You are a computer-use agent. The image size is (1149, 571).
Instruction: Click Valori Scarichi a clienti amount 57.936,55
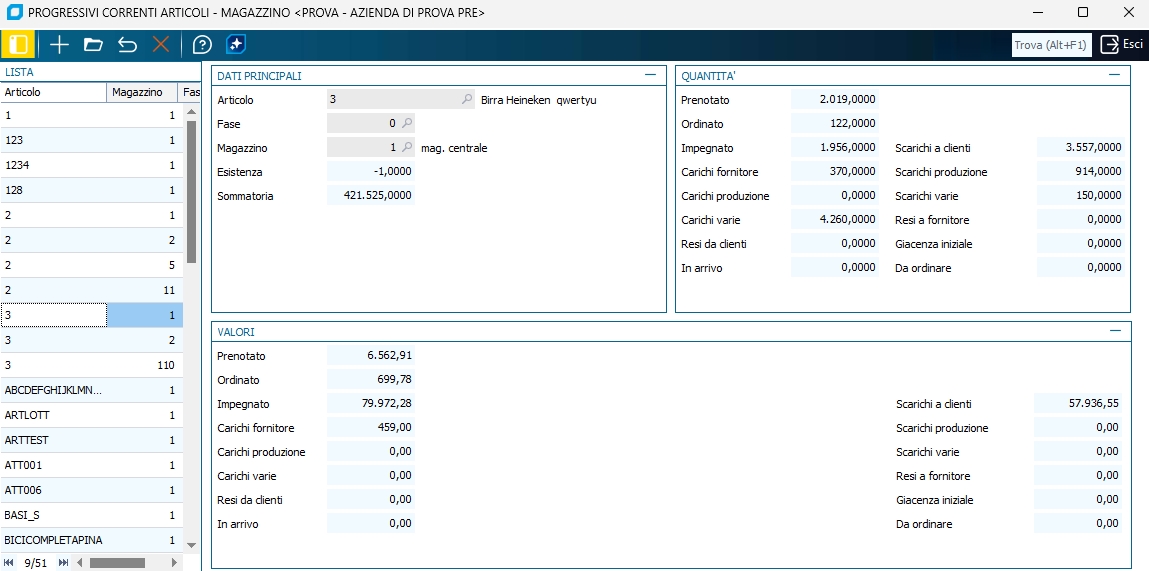click(x=1078, y=403)
